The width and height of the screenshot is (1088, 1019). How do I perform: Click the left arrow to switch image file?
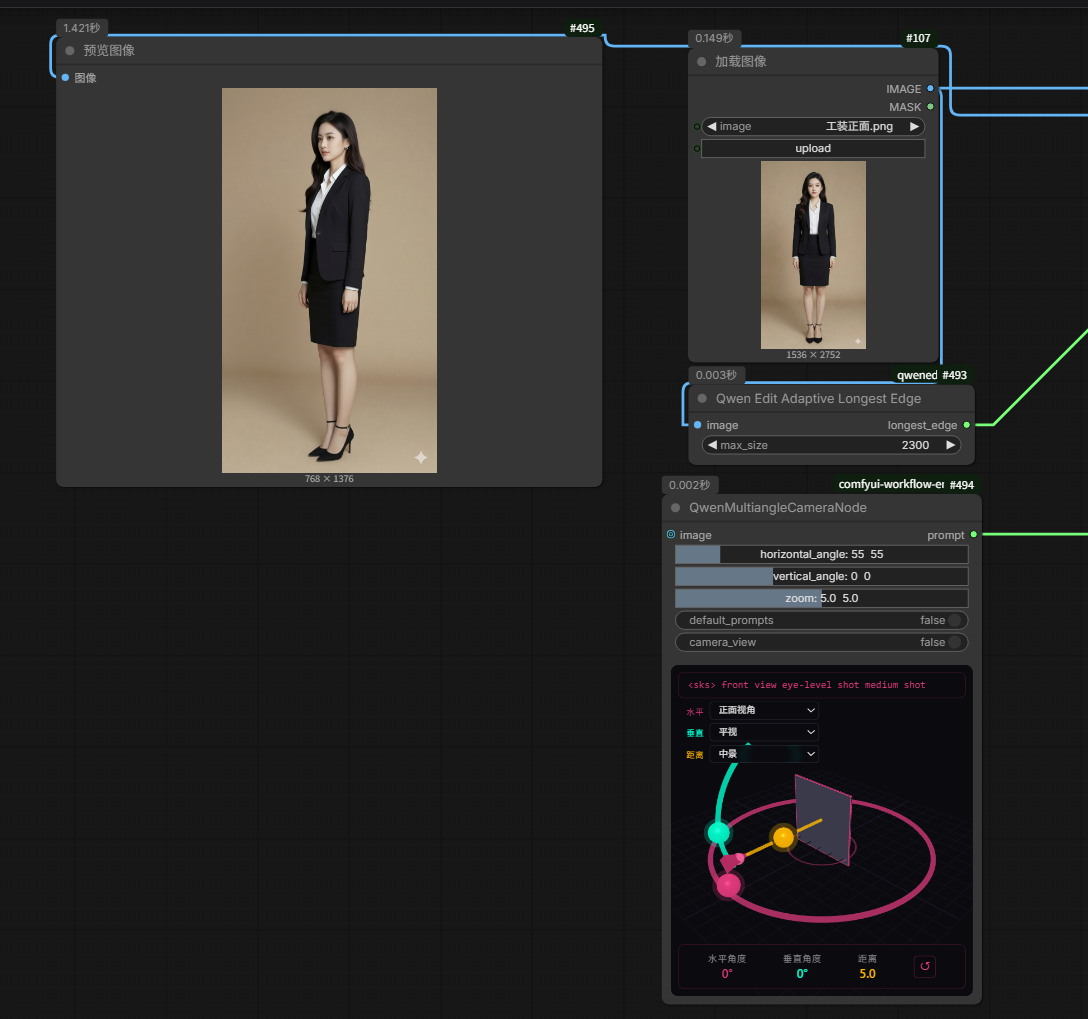pos(711,126)
